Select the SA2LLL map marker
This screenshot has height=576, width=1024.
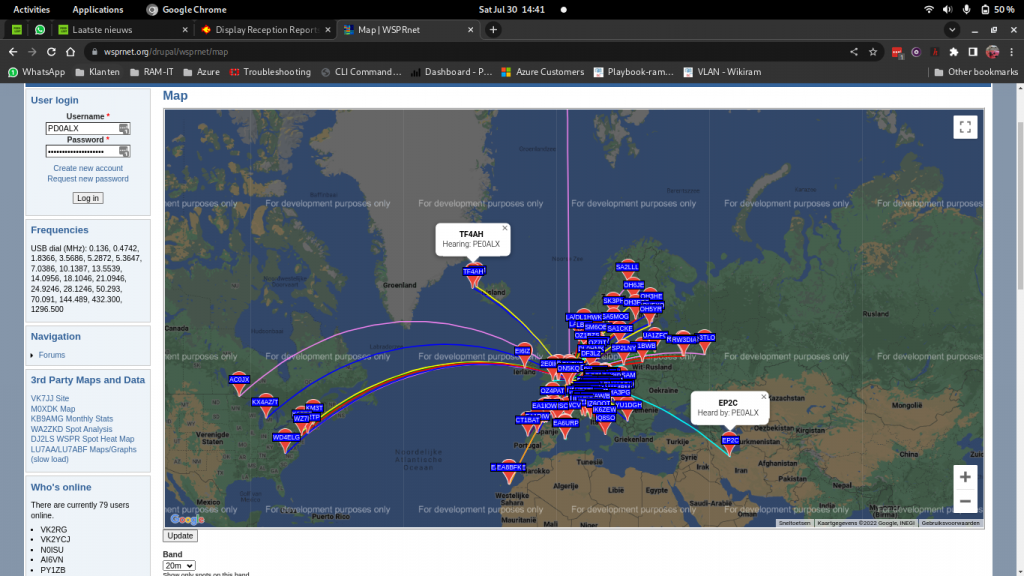click(627, 267)
